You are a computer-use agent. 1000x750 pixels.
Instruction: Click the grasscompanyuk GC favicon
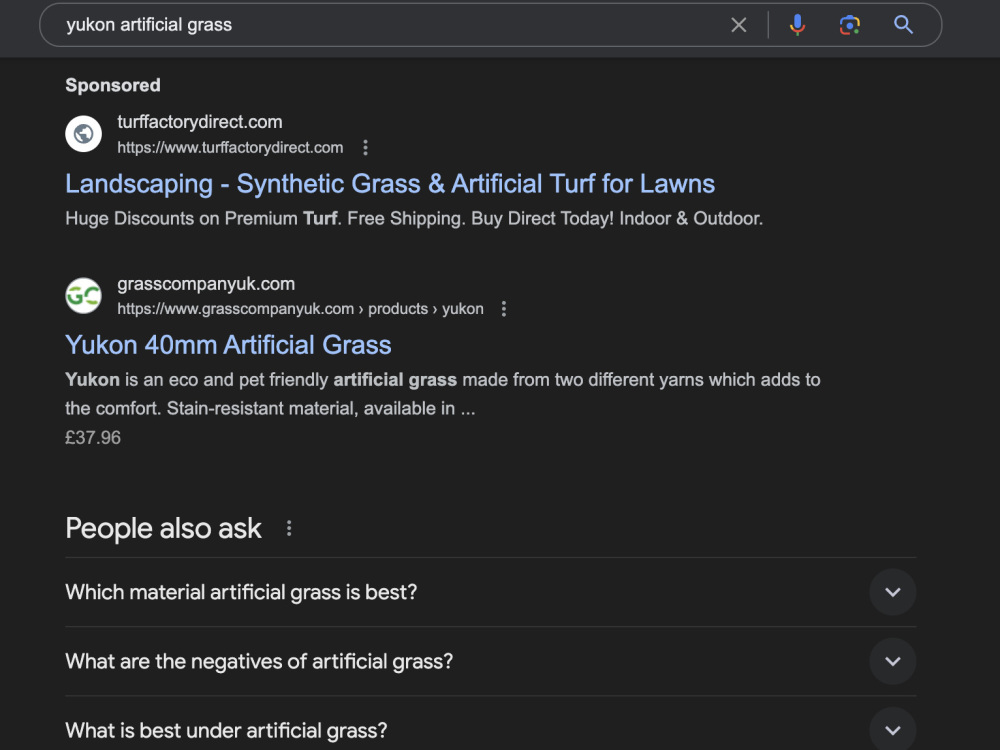(x=84, y=295)
